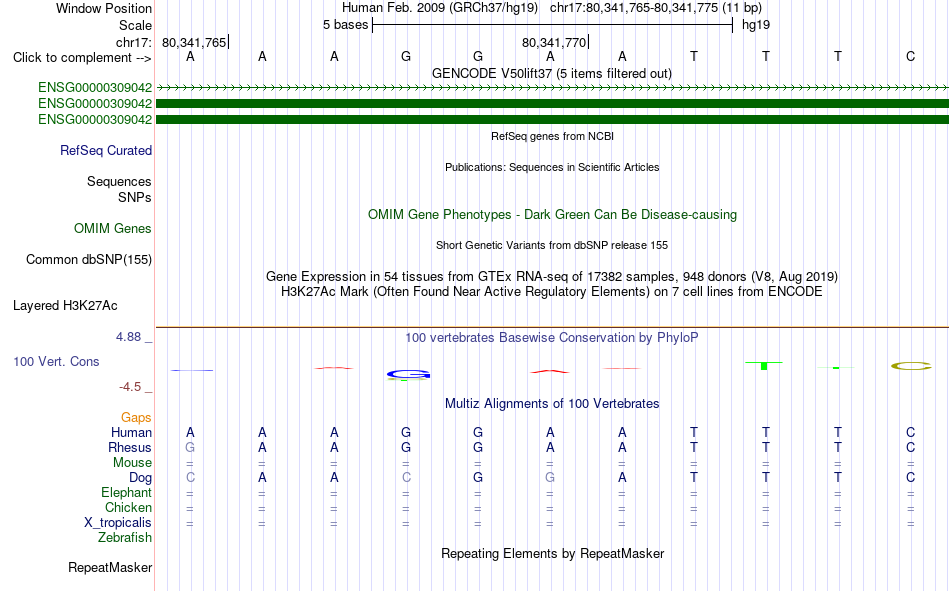
Task: Click the X_tropicalis species label
Action: point(118,523)
